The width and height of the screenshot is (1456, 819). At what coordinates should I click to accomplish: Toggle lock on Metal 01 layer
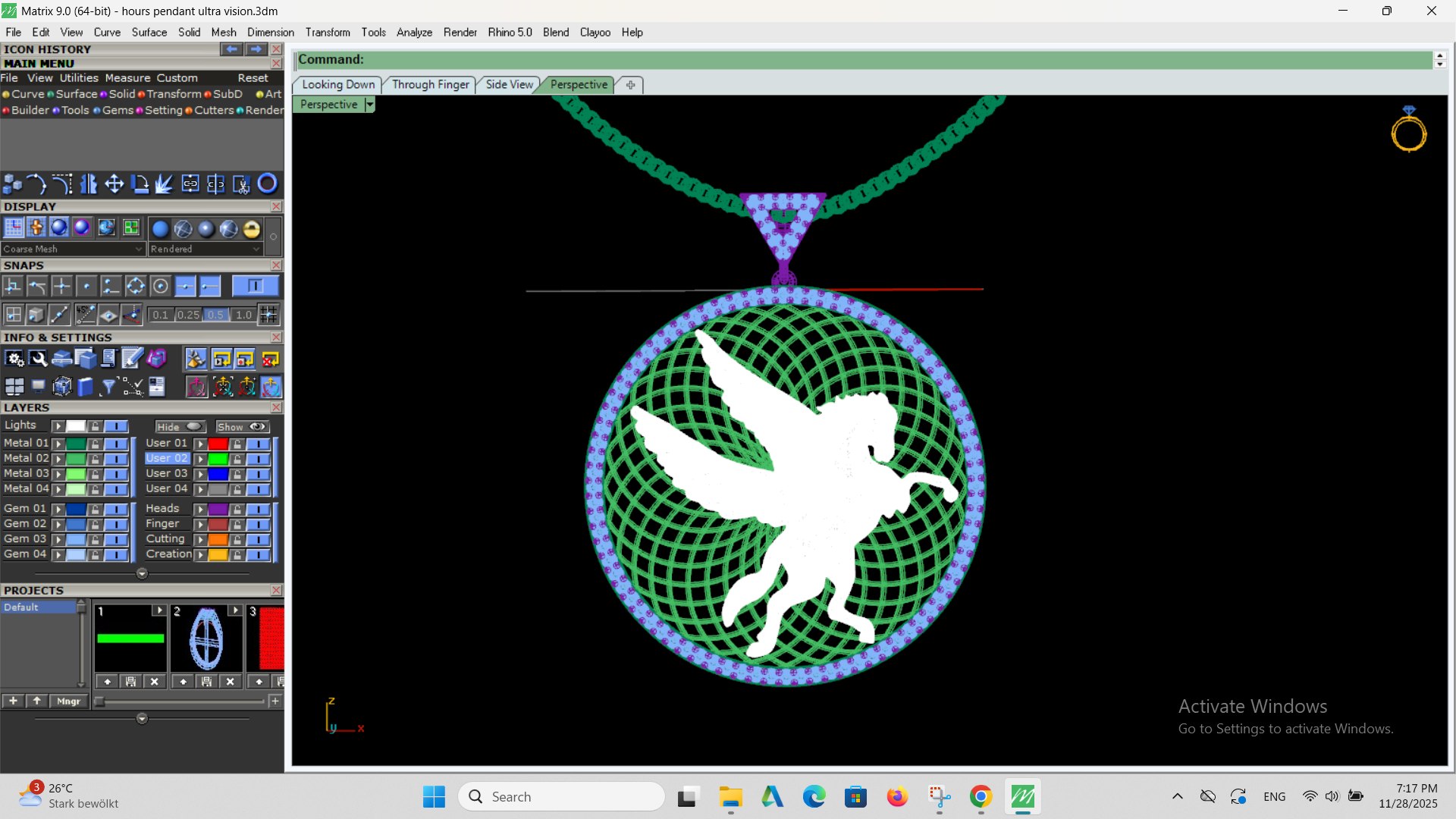[x=95, y=444]
